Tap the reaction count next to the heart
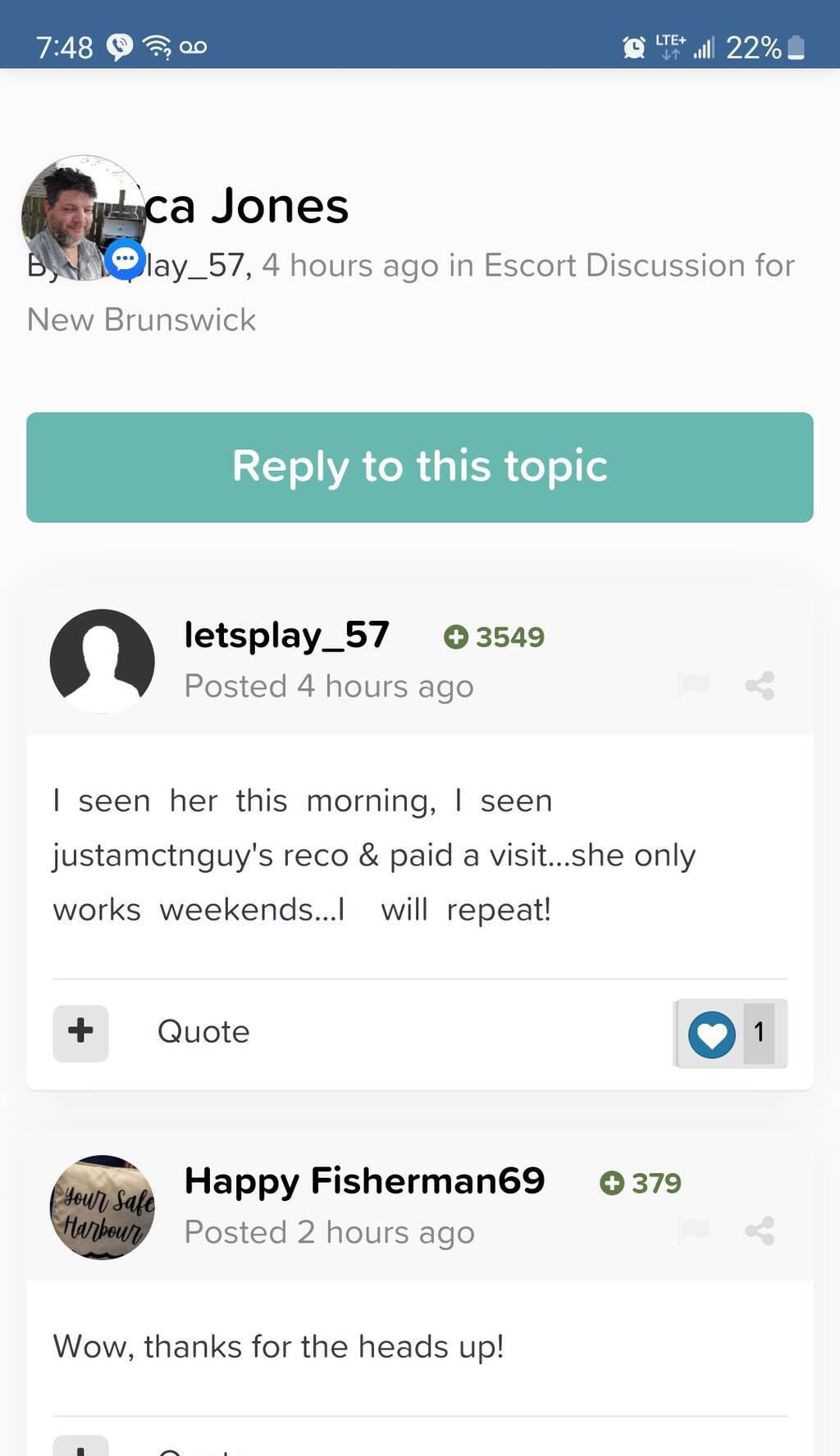840x1456 pixels. [759, 1033]
